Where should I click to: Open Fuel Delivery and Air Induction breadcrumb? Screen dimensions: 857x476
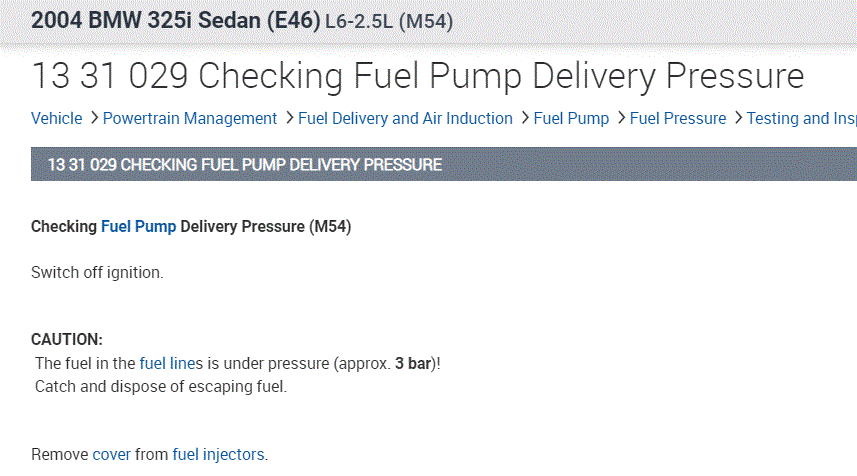(405, 118)
